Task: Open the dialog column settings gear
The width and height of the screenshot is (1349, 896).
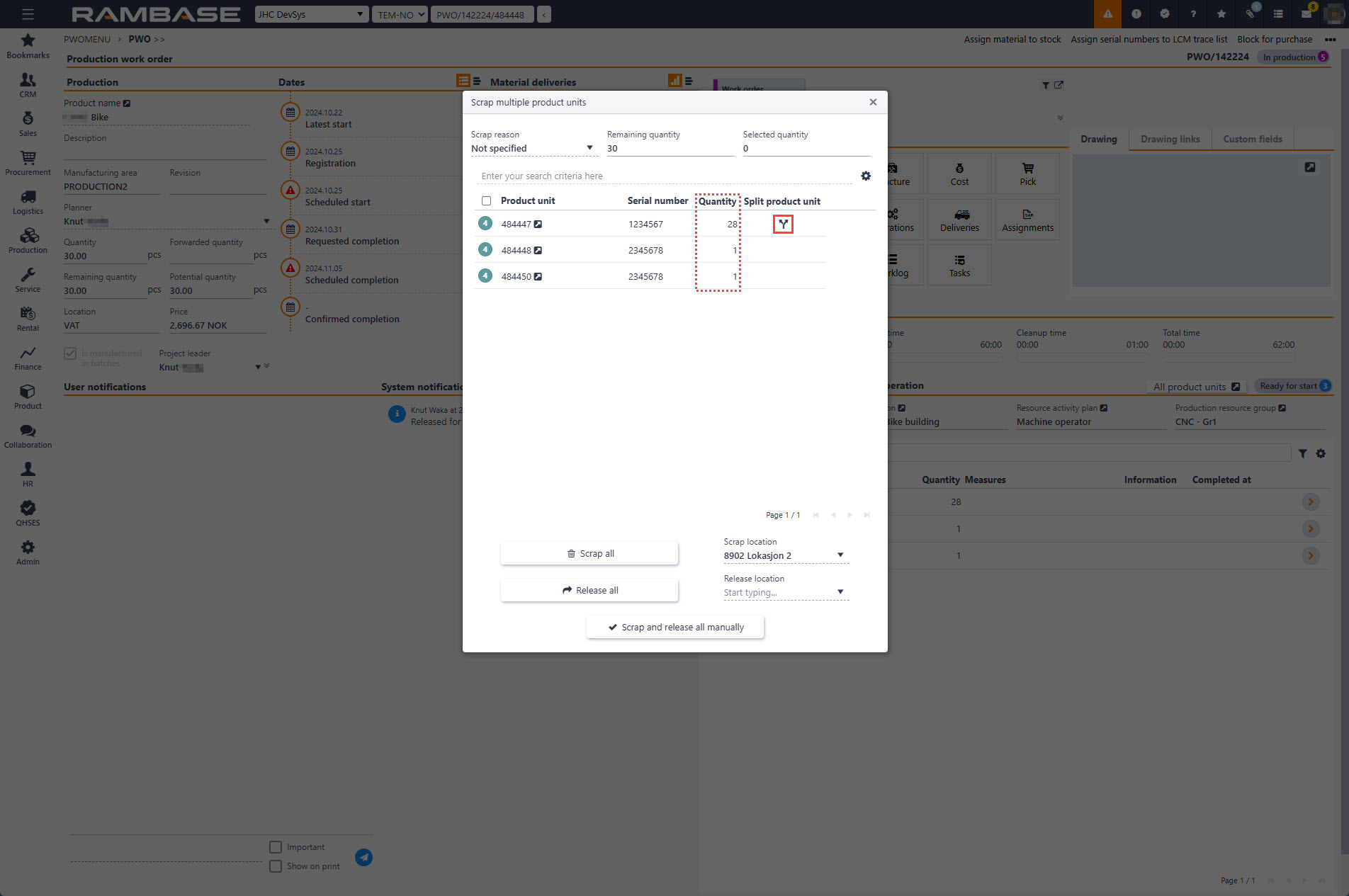Action: point(865,176)
